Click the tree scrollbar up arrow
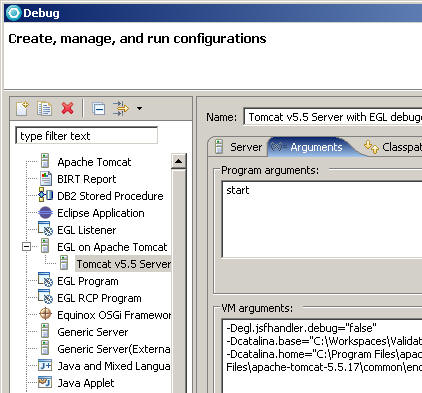The height and width of the screenshot is (393, 422). click(178, 161)
